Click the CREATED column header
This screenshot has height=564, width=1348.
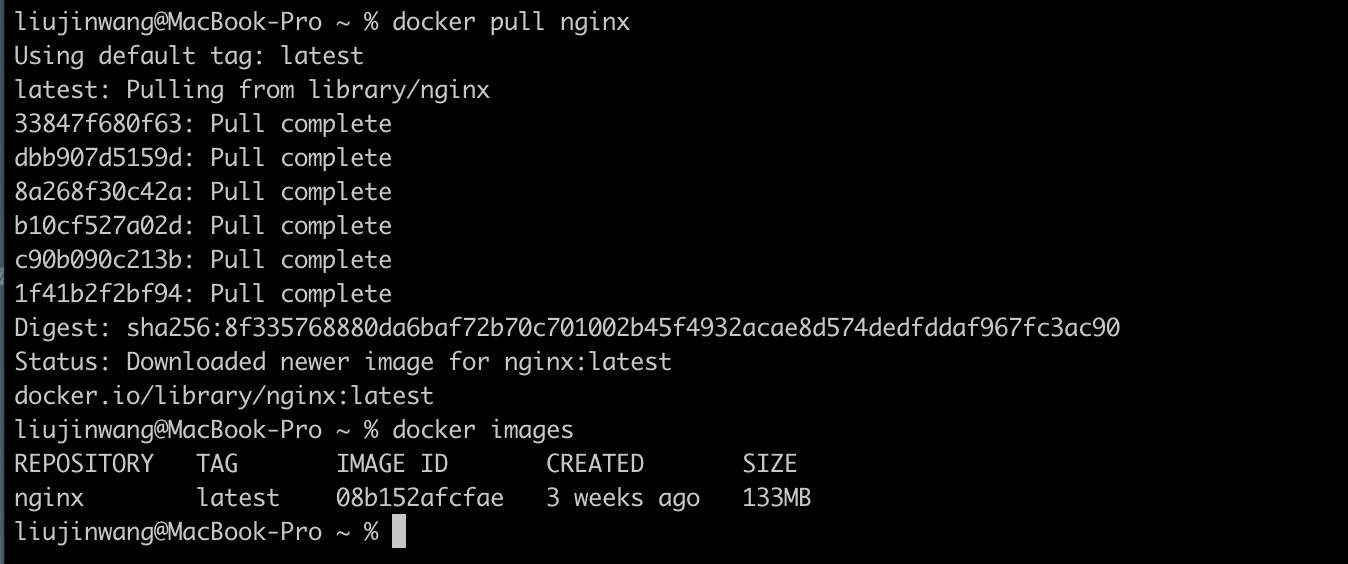pyautogui.click(x=595, y=463)
